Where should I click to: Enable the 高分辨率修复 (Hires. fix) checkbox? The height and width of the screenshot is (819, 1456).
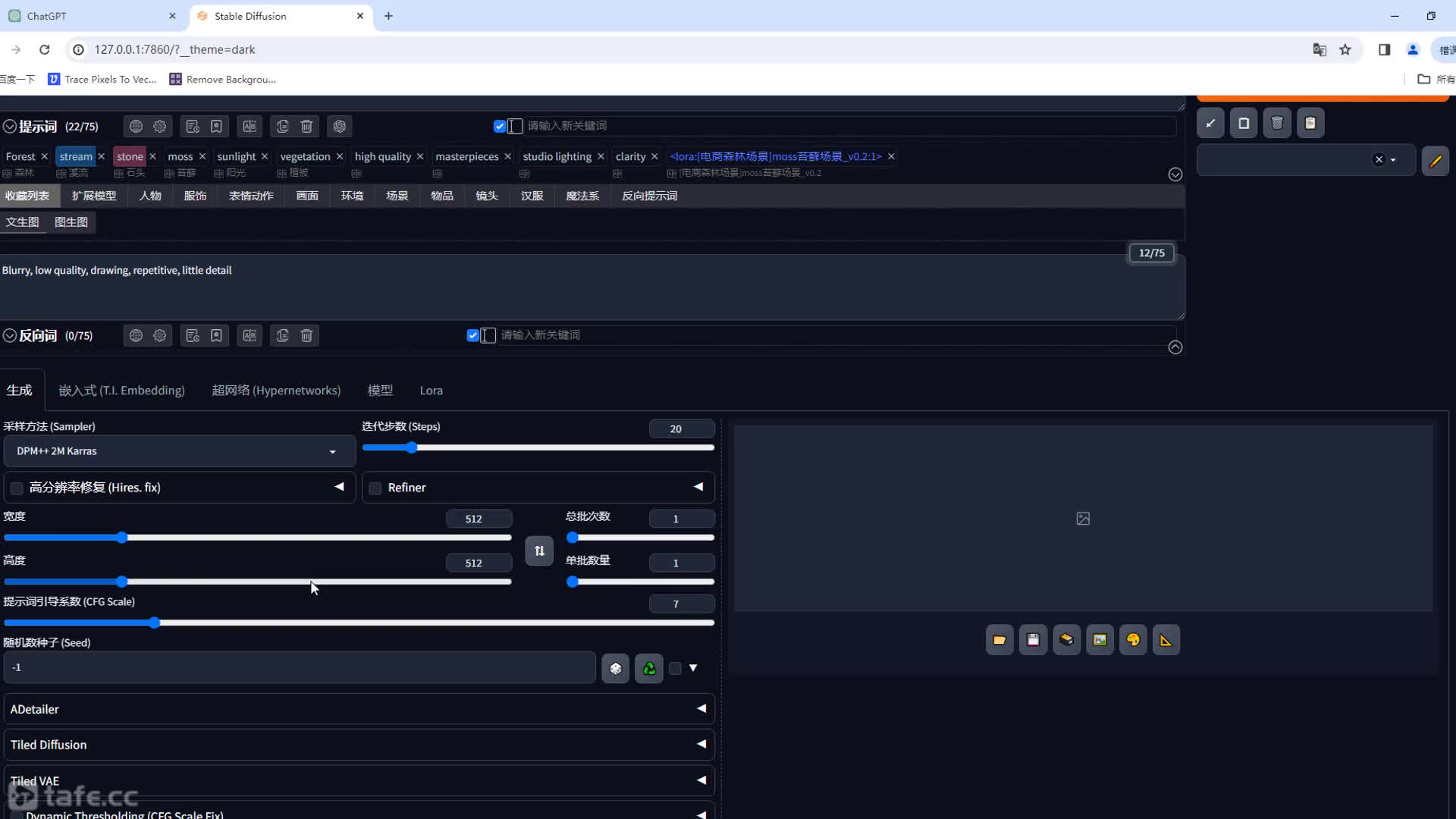(17, 488)
